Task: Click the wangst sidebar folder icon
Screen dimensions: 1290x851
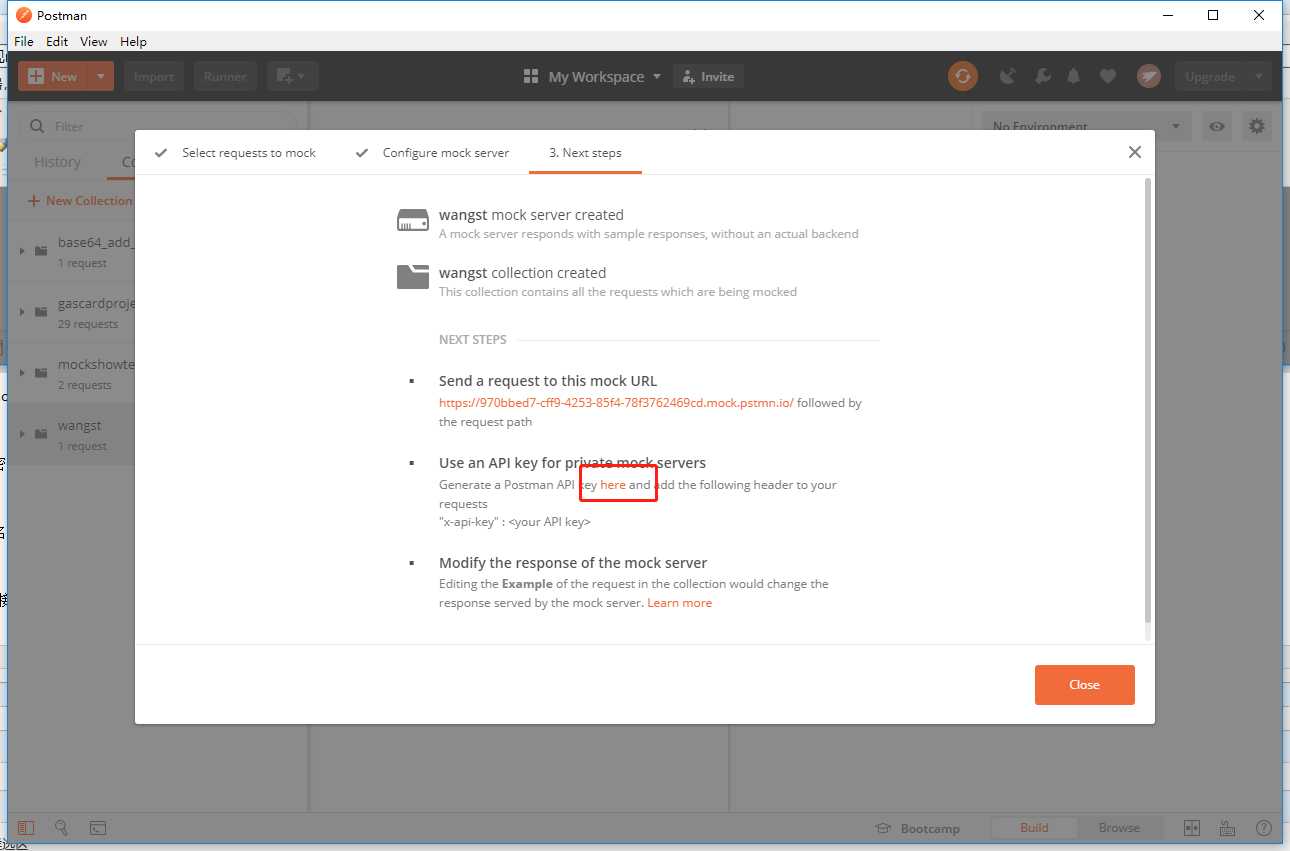Action: pyautogui.click(x=41, y=434)
